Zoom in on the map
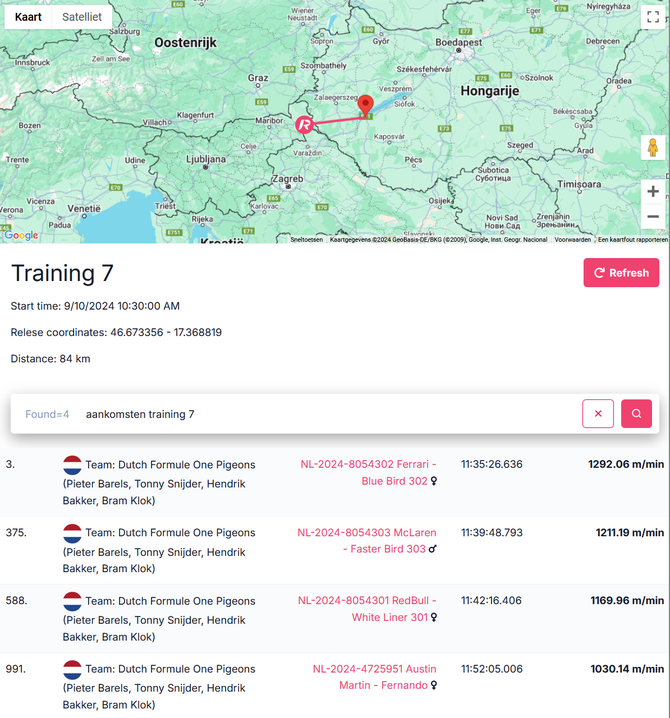Screen dimensions: 670x718 (x=653, y=191)
